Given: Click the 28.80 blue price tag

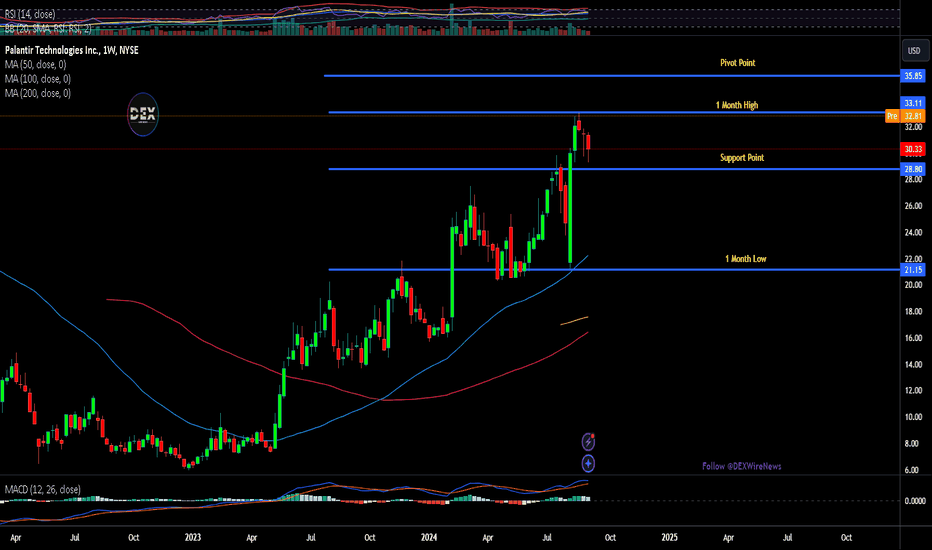Looking at the screenshot, I should coord(913,169).
